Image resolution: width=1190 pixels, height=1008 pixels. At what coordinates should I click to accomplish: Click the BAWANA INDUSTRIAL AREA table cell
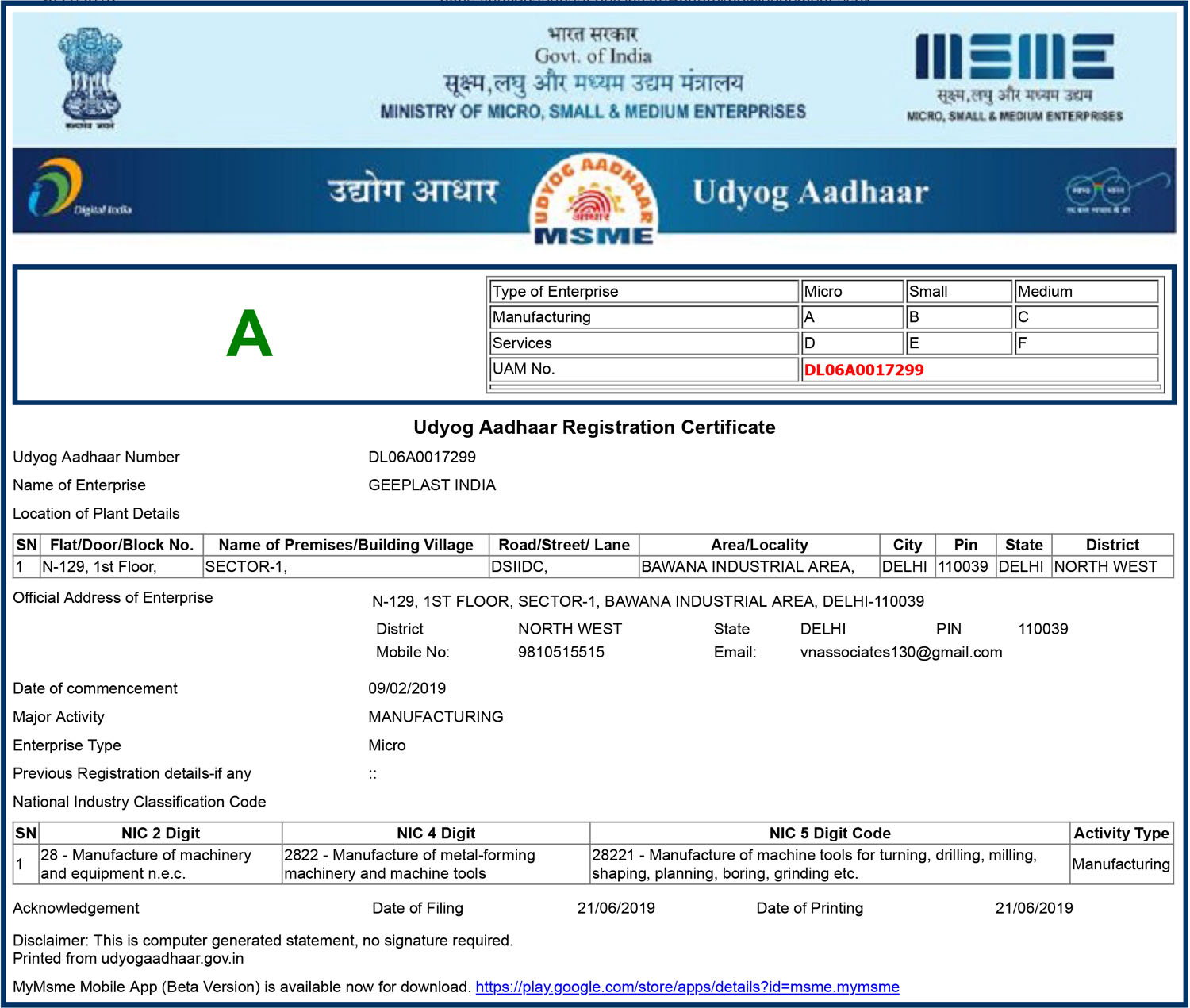click(758, 566)
